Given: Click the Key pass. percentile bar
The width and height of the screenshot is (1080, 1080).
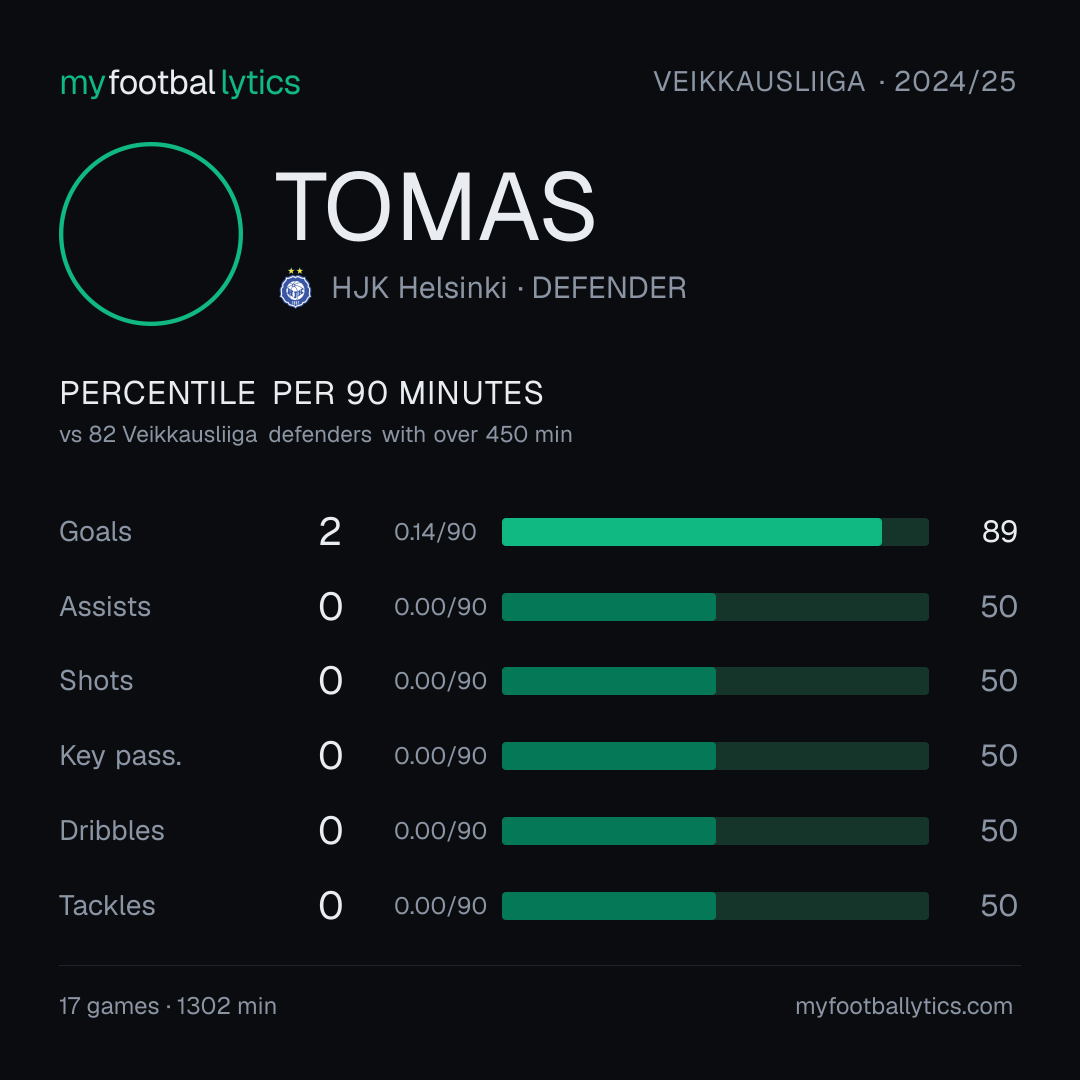Looking at the screenshot, I should tap(715, 756).
